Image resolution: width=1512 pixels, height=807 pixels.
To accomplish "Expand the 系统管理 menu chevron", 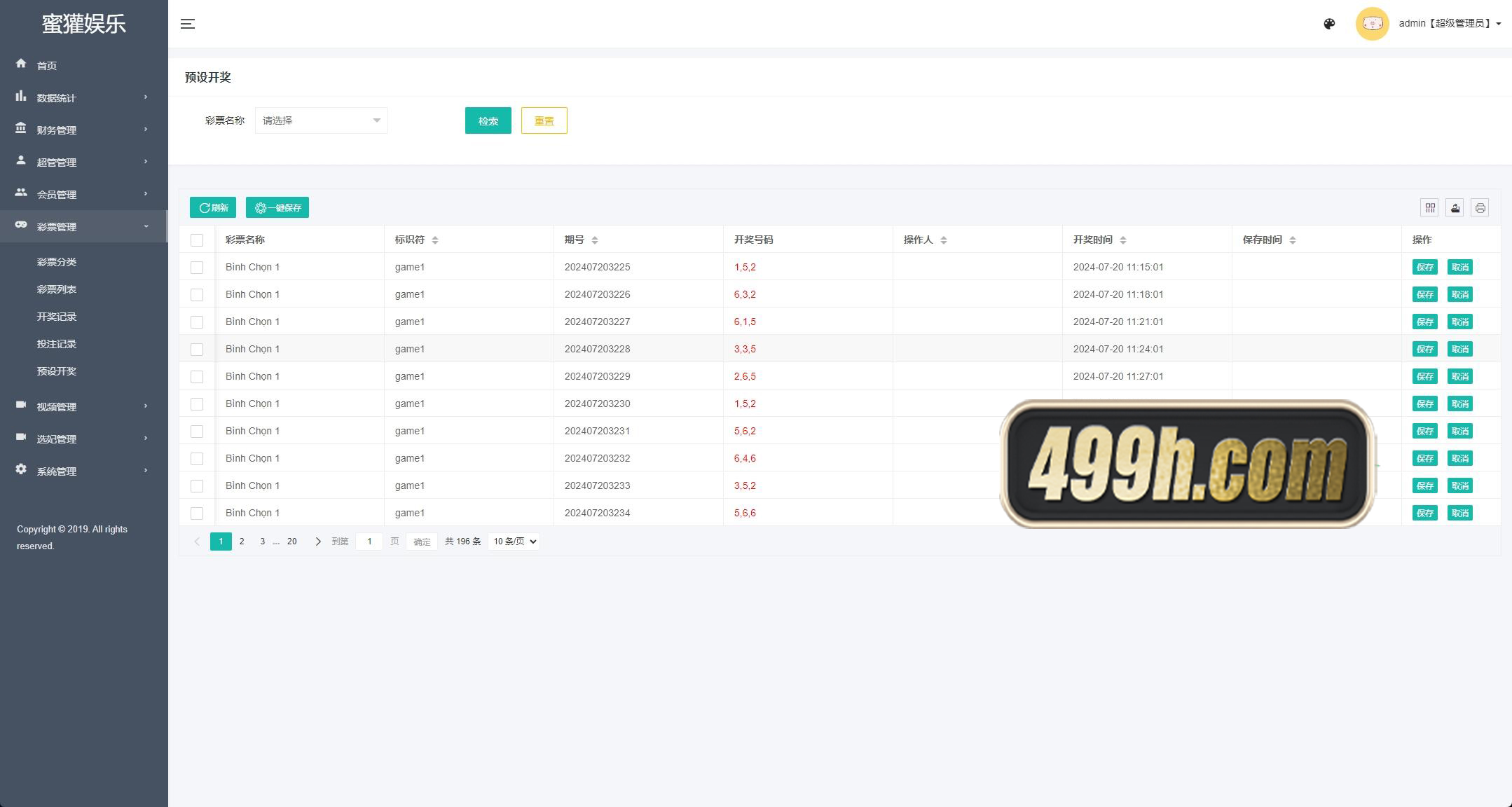I will coord(146,470).
